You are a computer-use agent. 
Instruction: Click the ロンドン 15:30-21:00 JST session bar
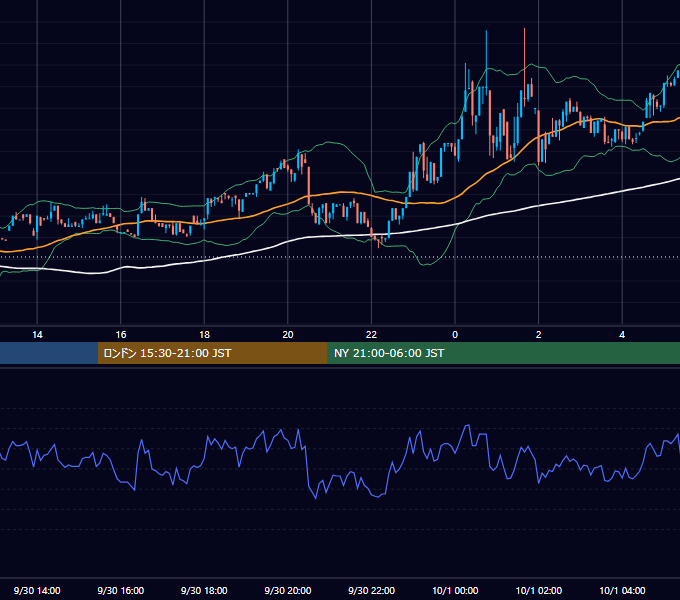pyautogui.click(x=212, y=353)
